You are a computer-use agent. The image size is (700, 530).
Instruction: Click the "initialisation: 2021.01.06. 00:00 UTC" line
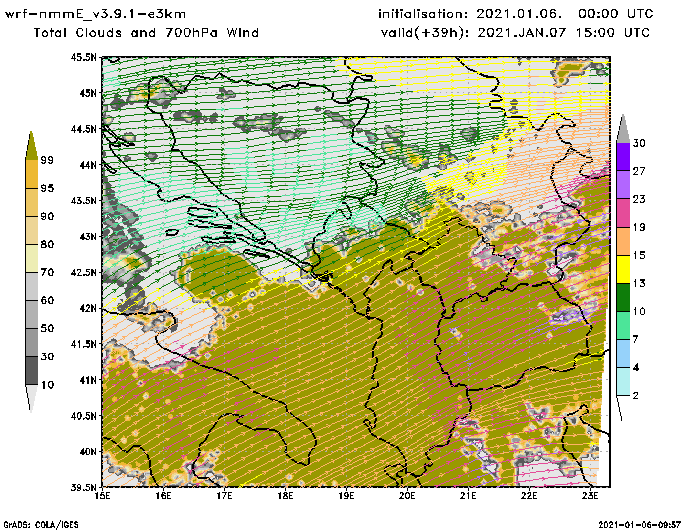click(516, 14)
